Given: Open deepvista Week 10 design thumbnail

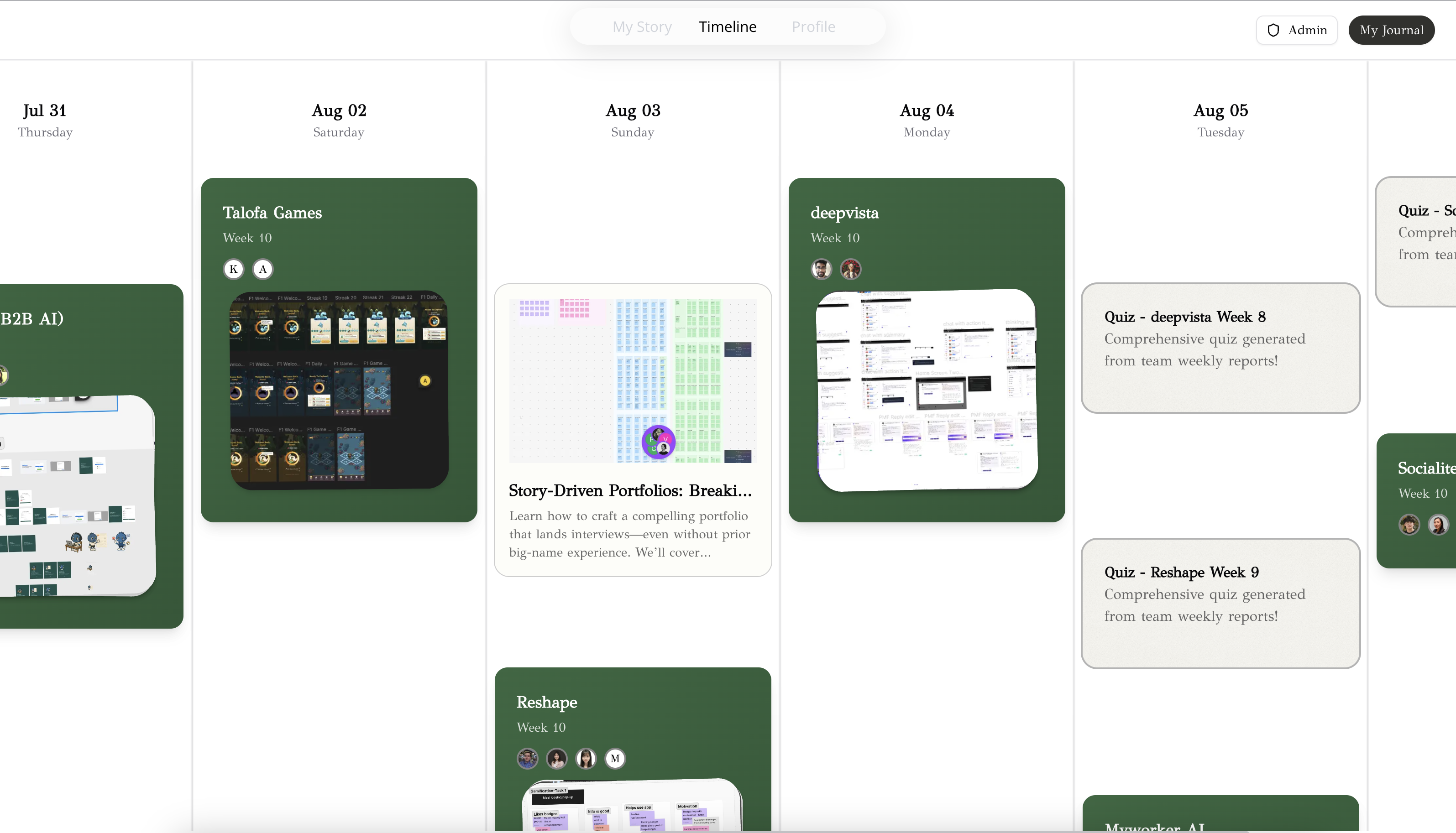Looking at the screenshot, I should point(927,390).
